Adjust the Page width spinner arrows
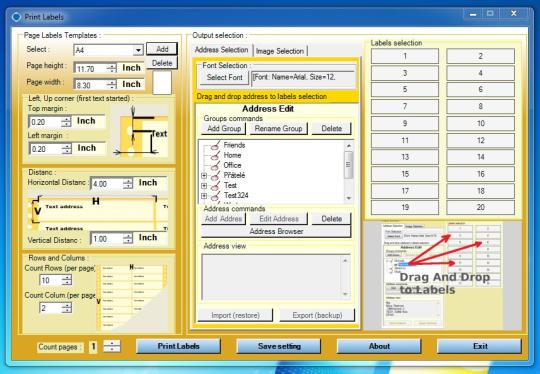 112,85
